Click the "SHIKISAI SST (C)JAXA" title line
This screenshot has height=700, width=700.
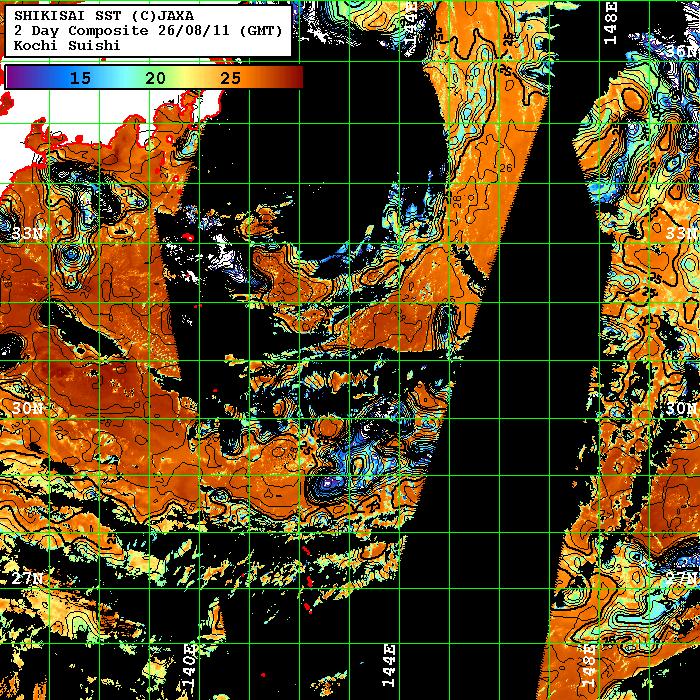(x=104, y=16)
